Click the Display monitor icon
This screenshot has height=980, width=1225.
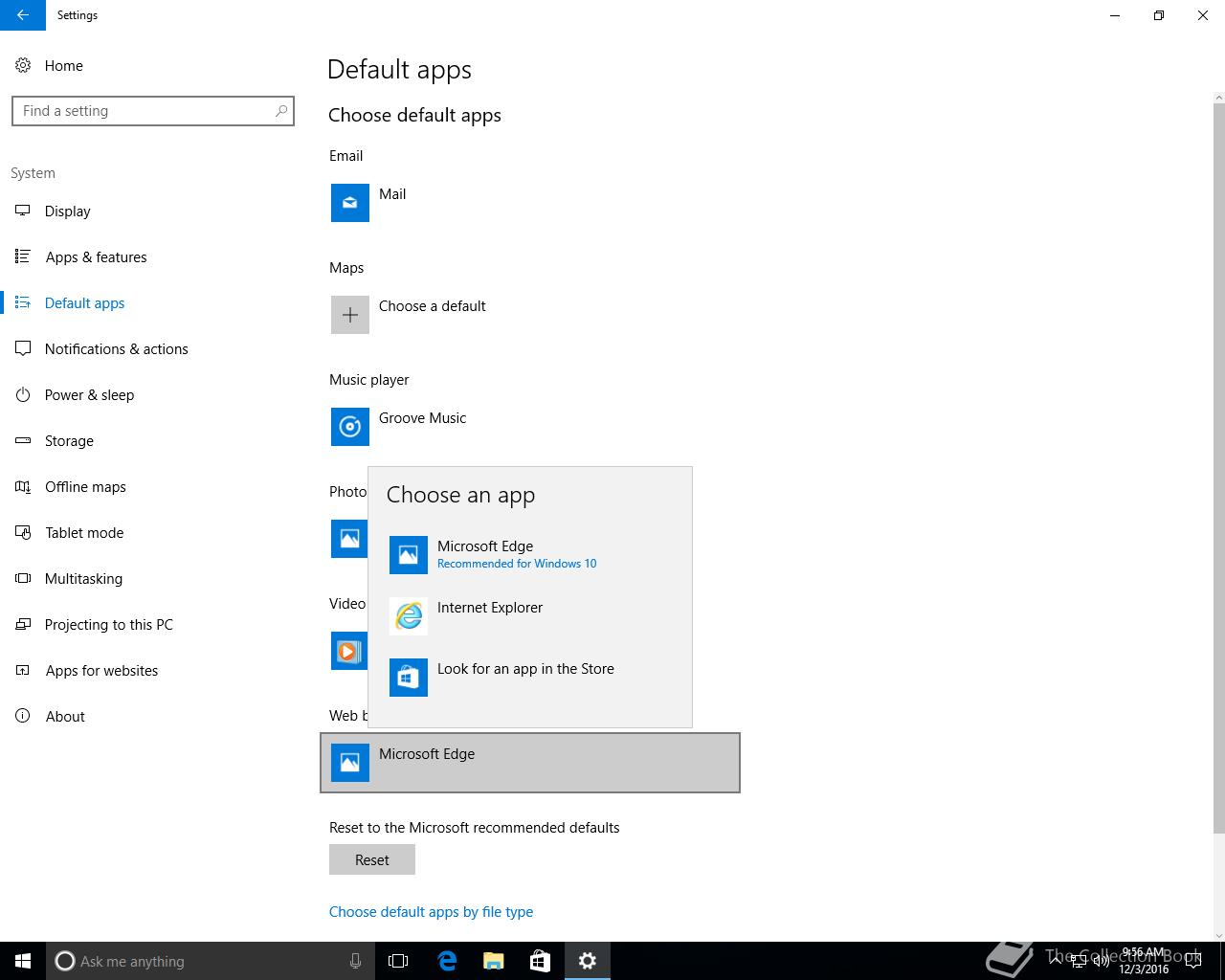[23, 211]
